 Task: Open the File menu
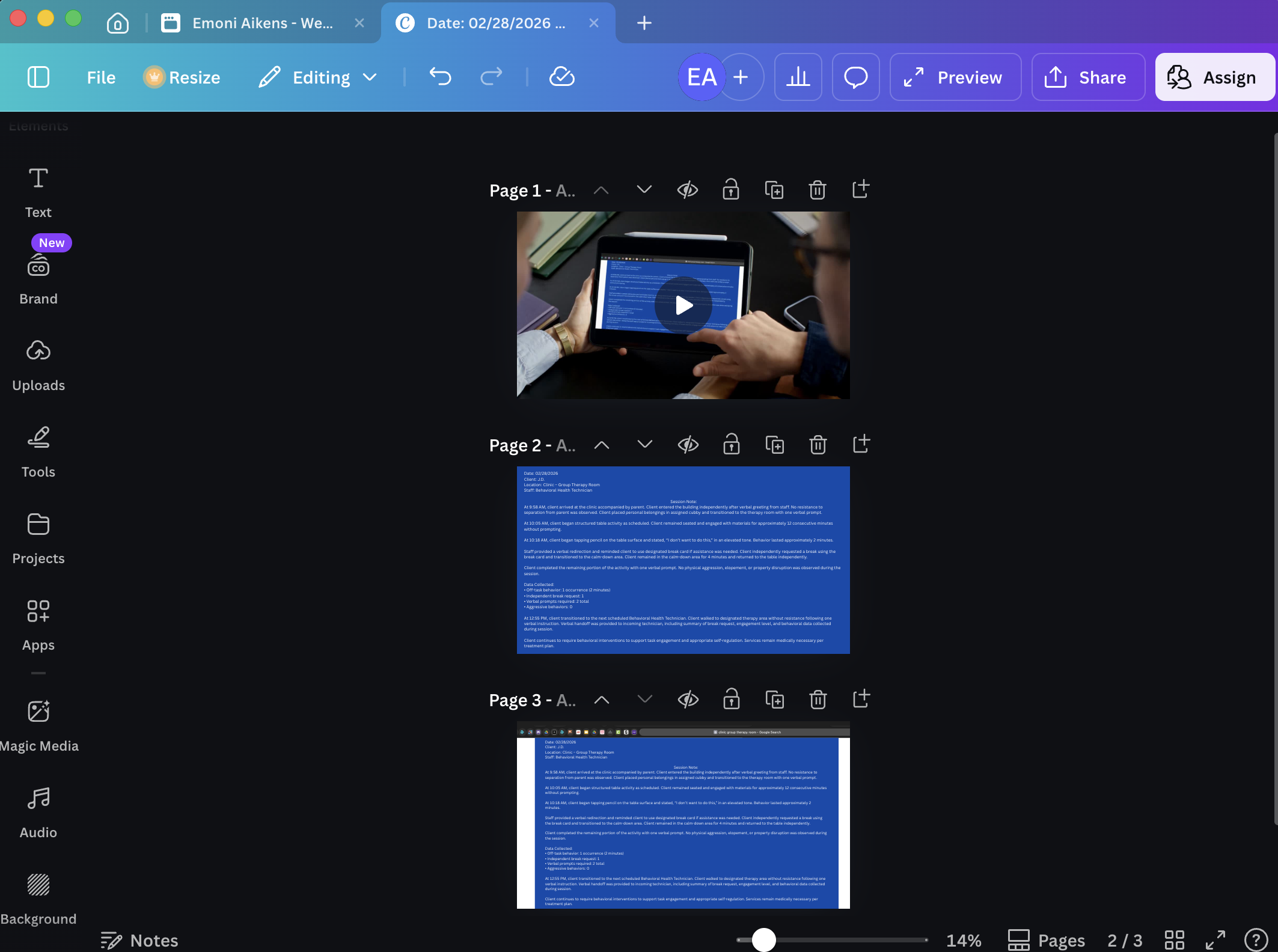(101, 77)
